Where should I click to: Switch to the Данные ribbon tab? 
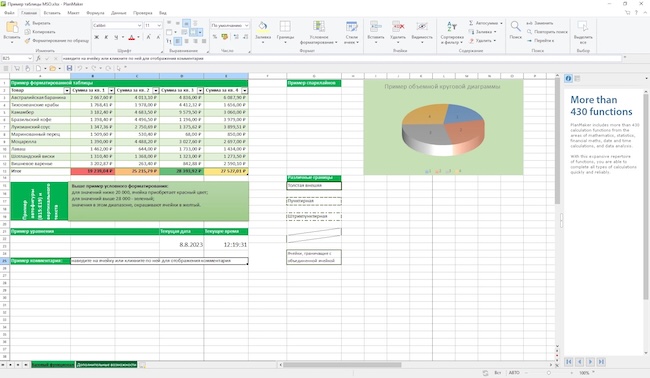pos(119,13)
